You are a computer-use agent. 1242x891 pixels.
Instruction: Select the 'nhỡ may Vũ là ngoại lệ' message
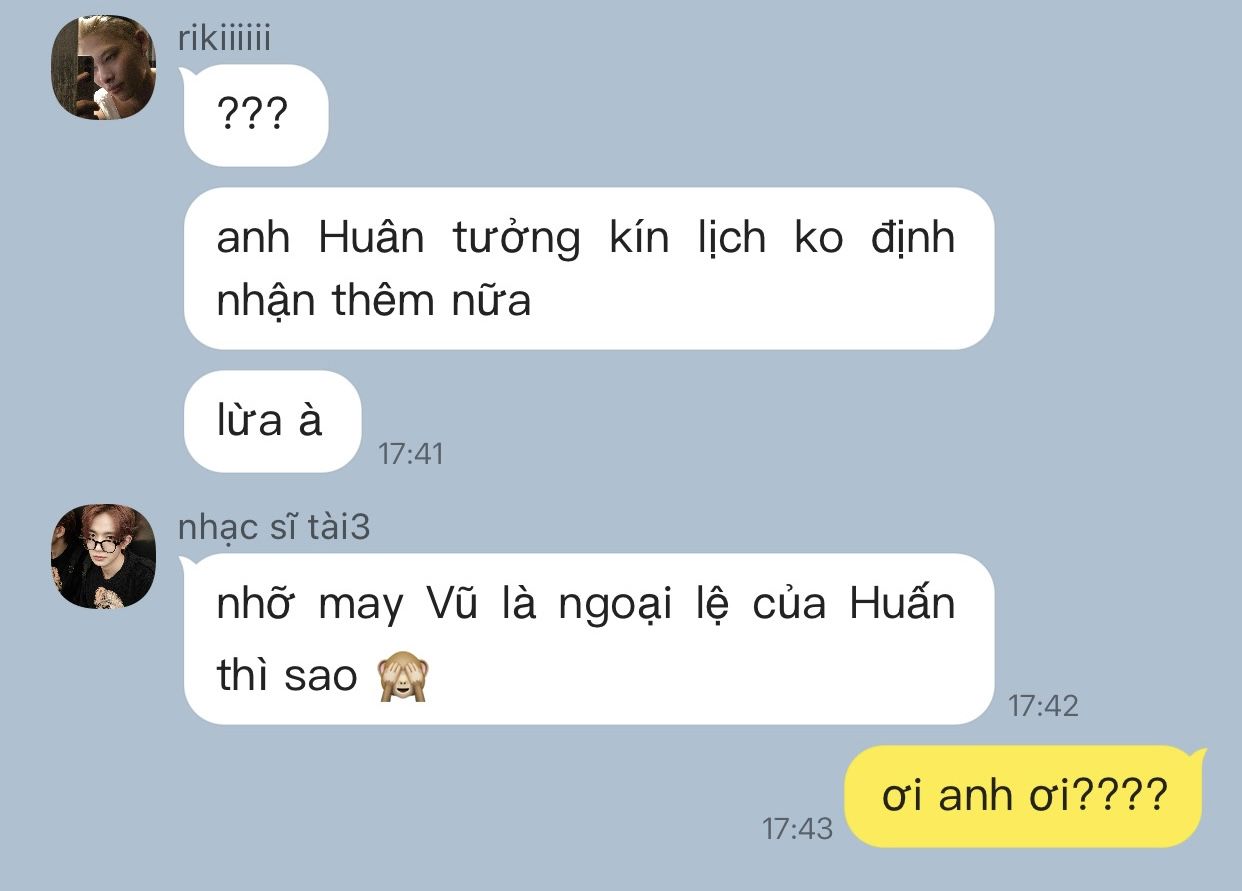(x=589, y=639)
